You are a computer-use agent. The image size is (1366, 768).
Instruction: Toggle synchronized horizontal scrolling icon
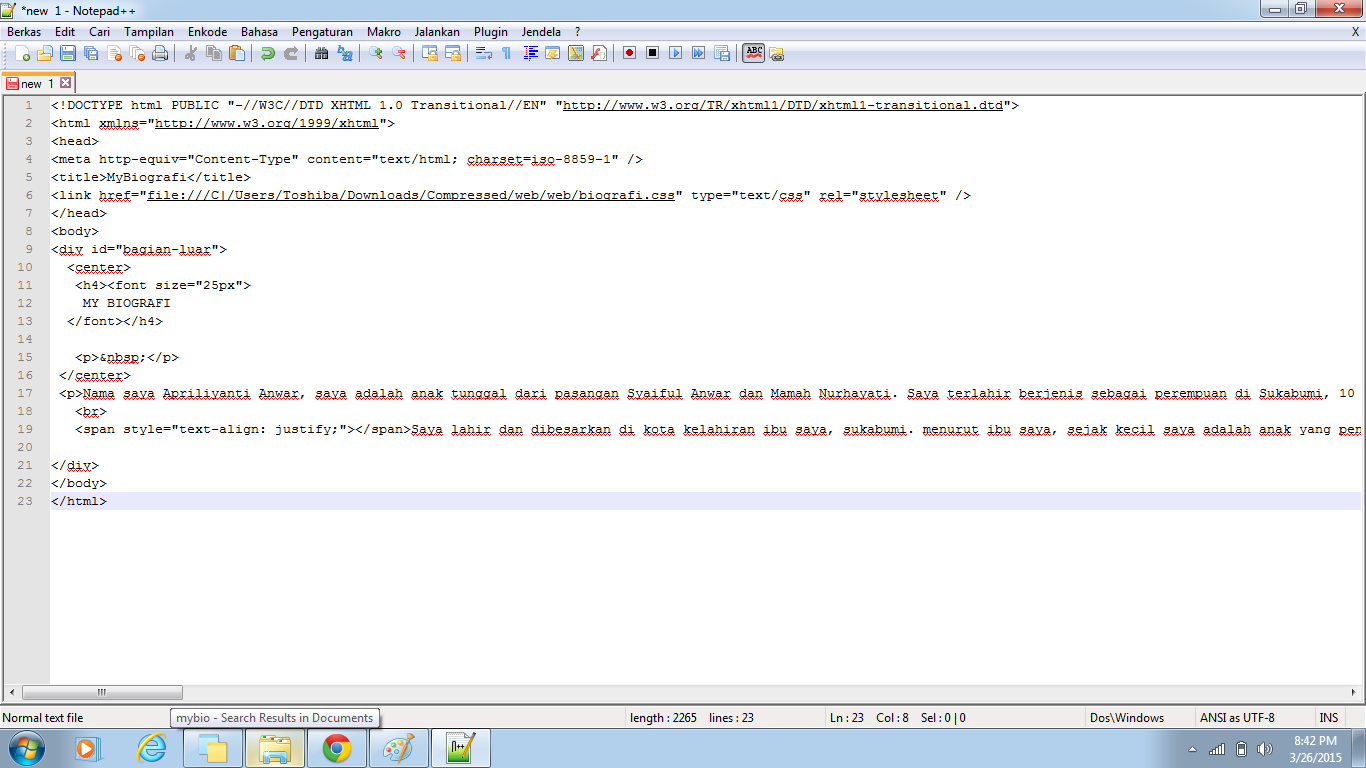click(x=453, y=53)
